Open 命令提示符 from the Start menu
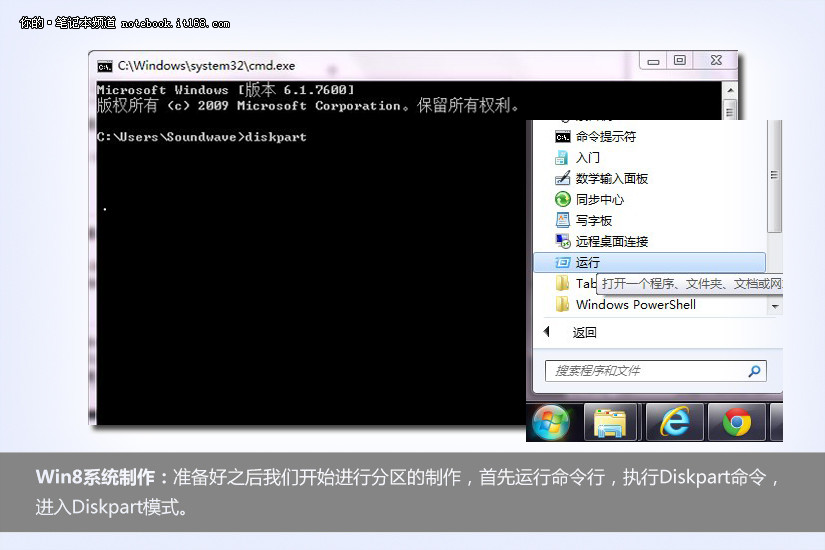 click(x=650, y=137)
